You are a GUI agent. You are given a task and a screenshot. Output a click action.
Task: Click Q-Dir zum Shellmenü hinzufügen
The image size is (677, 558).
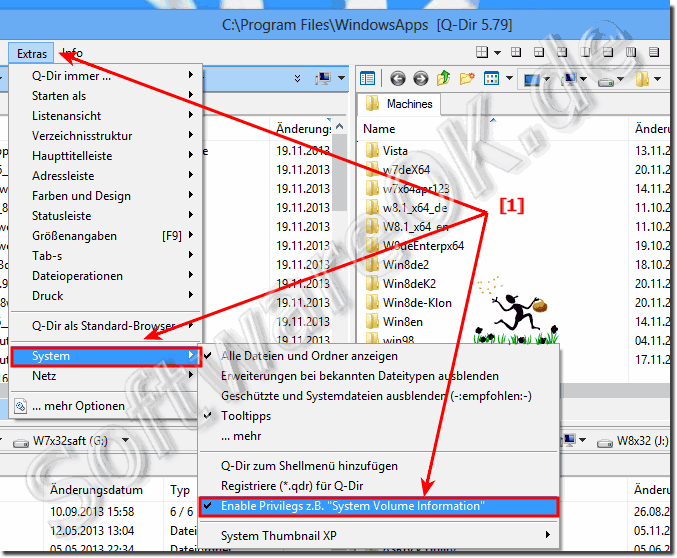click(x=379, y=466)
